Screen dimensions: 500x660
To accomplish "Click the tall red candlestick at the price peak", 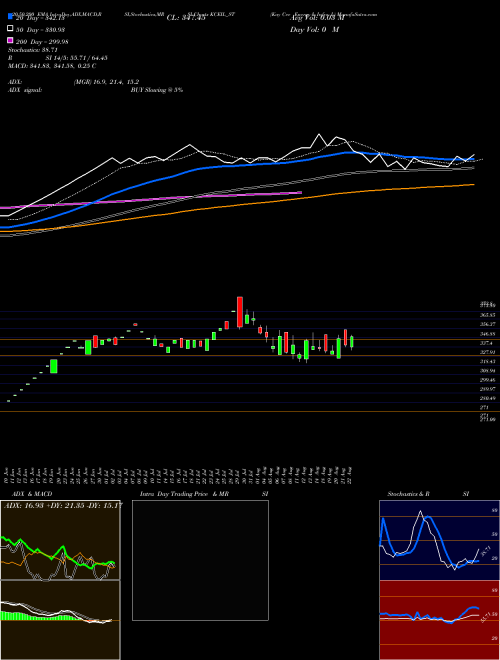I will [240, 312].
